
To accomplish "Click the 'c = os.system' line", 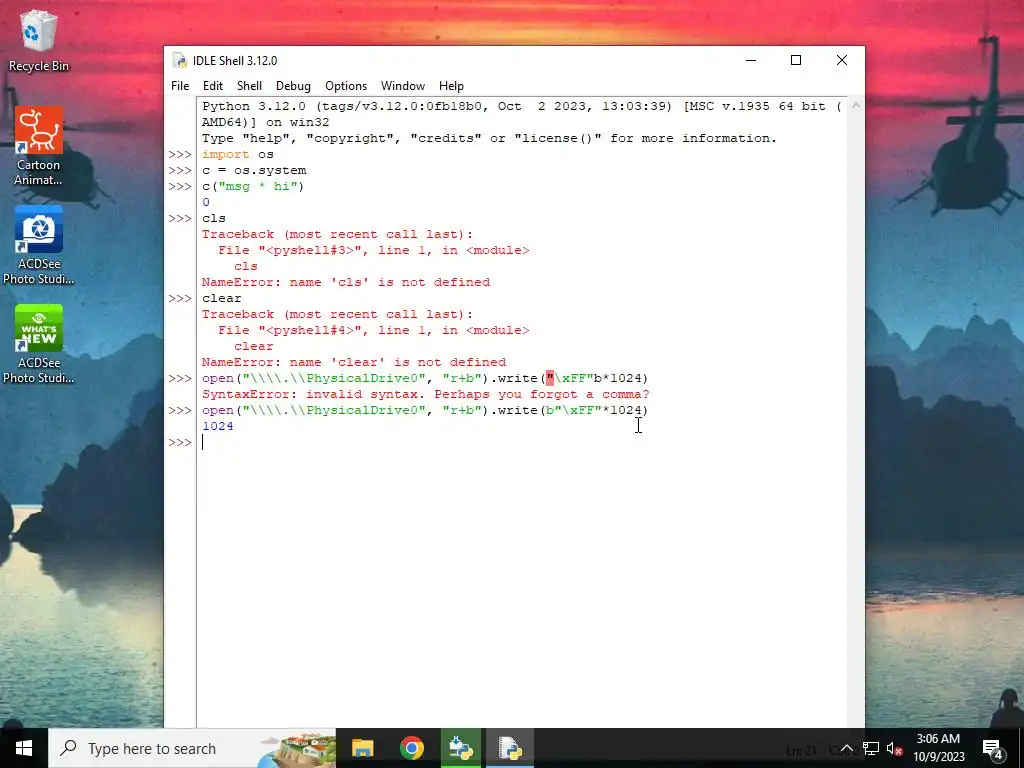I will pyautogui.click(x=254, y=170).
